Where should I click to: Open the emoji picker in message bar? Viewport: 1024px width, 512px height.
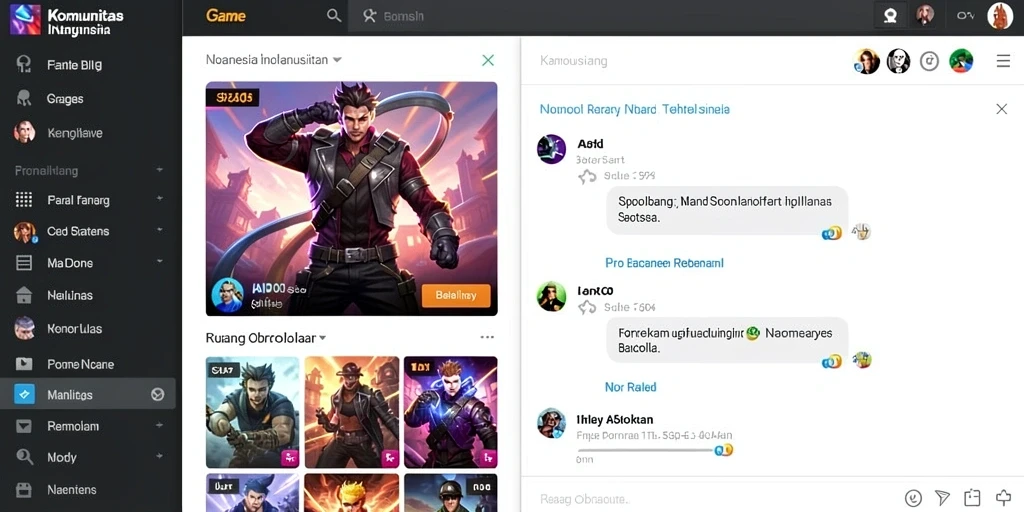(x=912, y=498)
